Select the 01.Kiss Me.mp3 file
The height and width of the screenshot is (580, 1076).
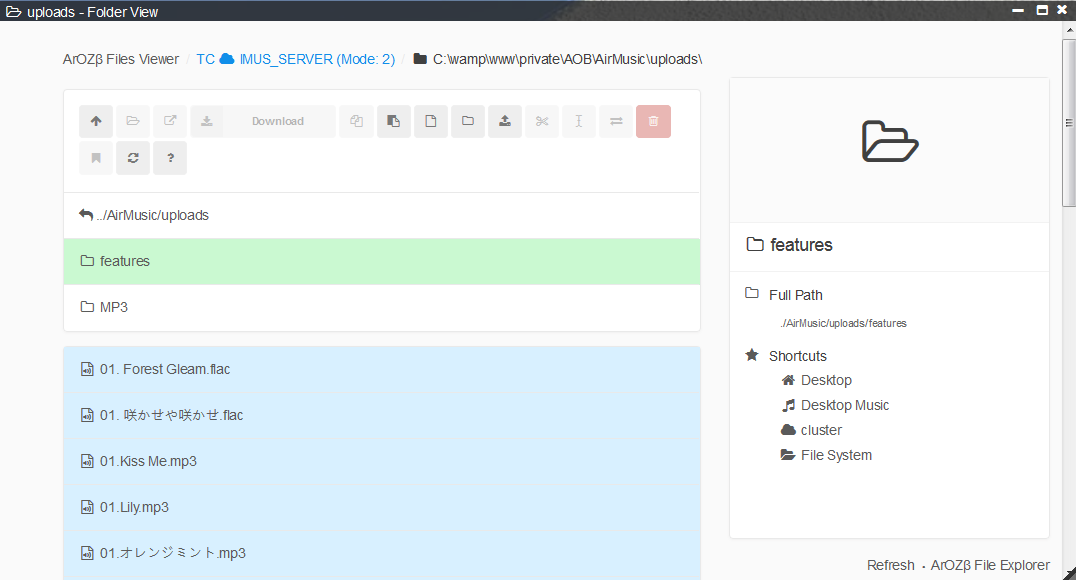tap(148, 461)
